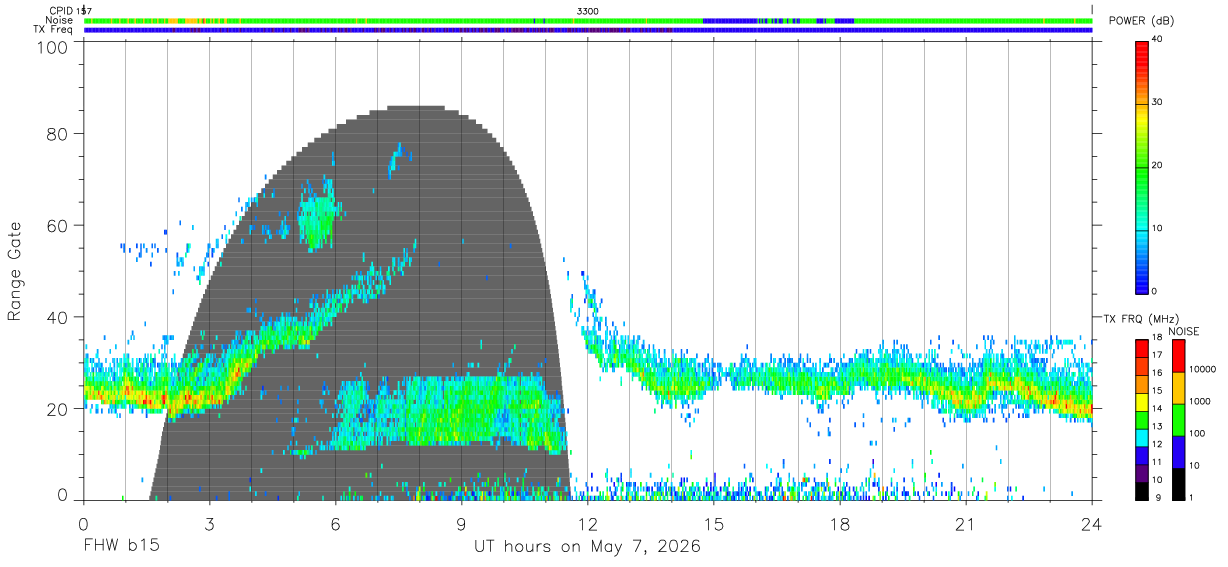
Task: Click the '3300' CPID value
Action: pos(588,10)
